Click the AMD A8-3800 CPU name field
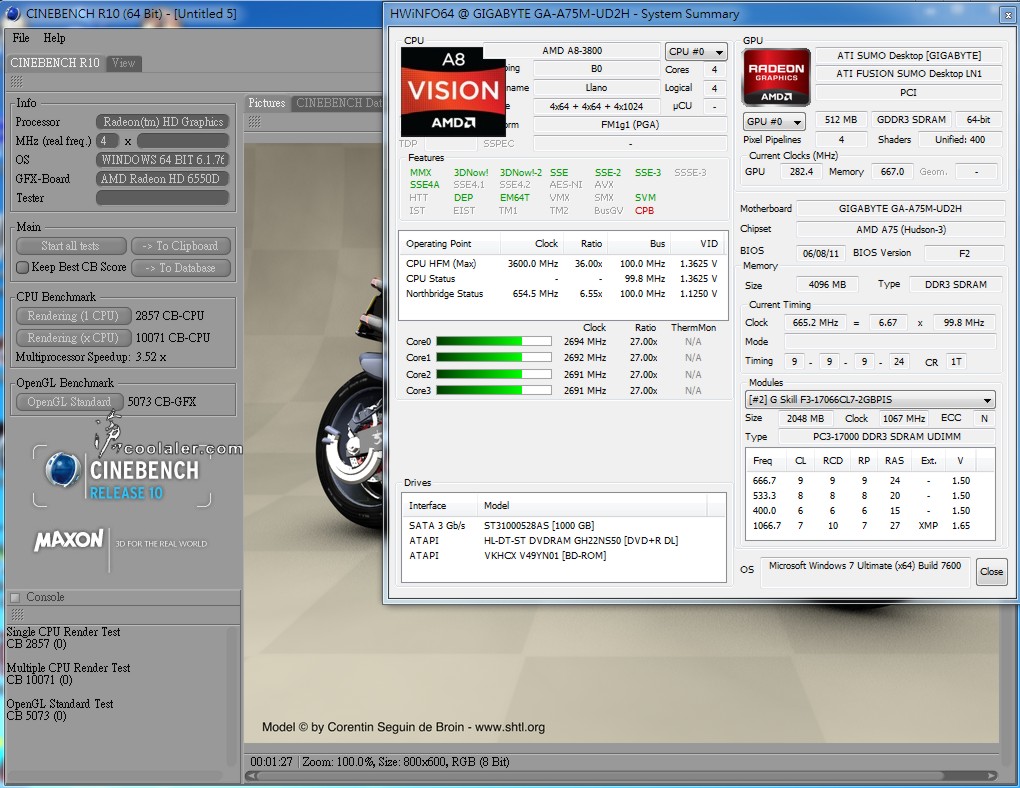The image size is (1020, 788). pos(572,51)
